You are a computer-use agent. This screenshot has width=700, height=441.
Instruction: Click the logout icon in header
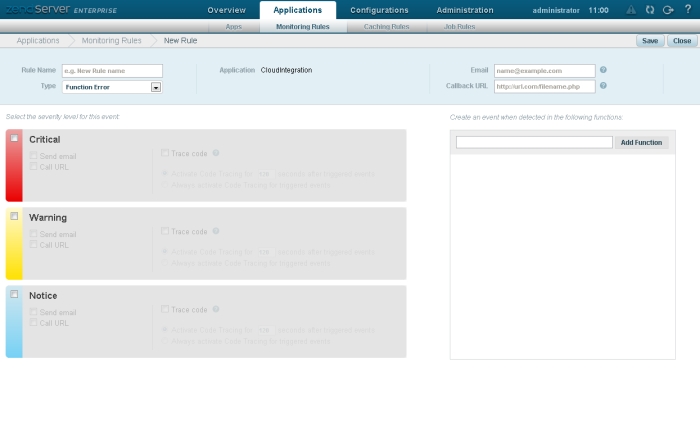[x=667, y=10]
